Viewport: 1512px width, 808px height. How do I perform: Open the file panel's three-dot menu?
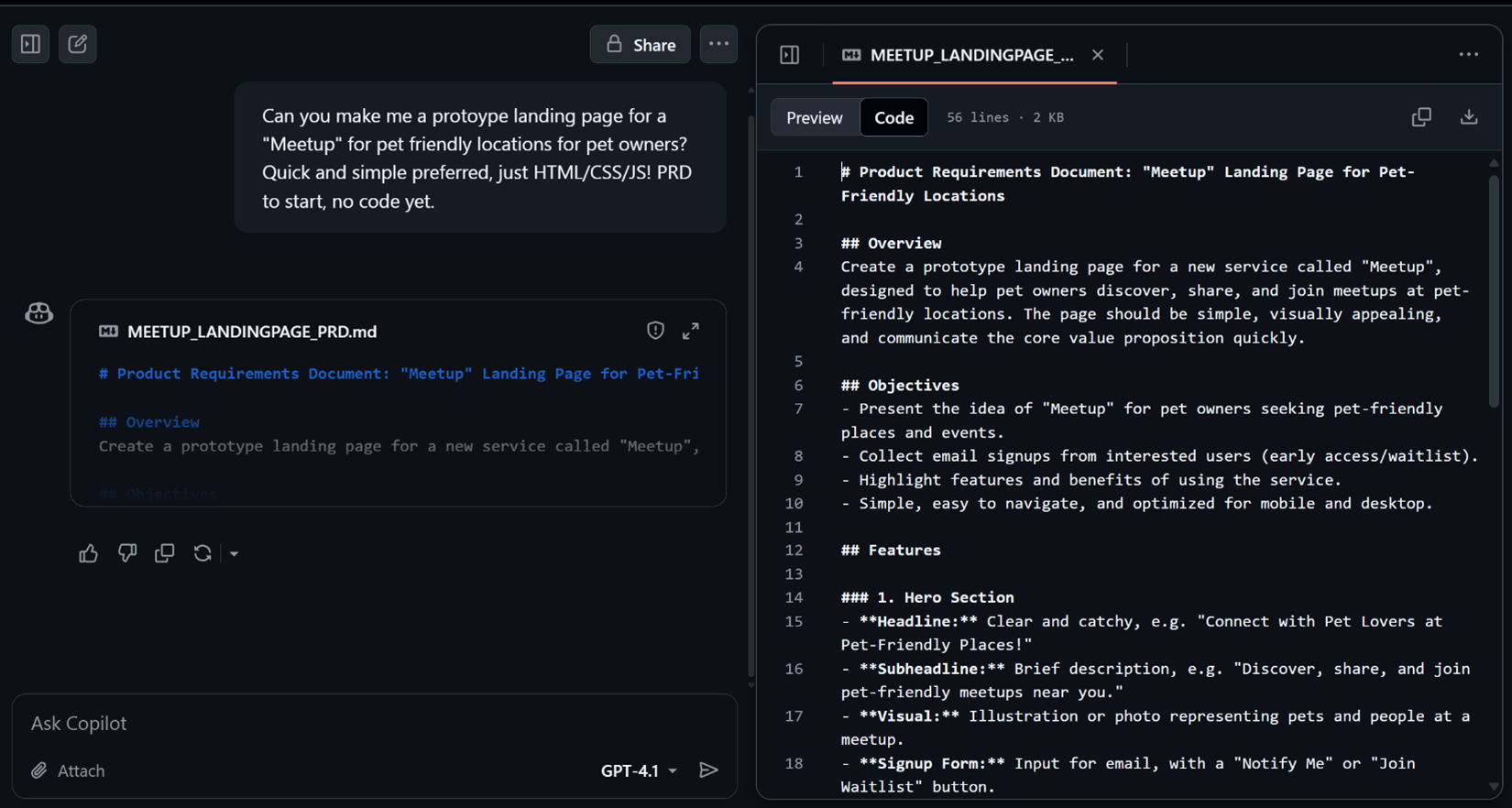1469,55
